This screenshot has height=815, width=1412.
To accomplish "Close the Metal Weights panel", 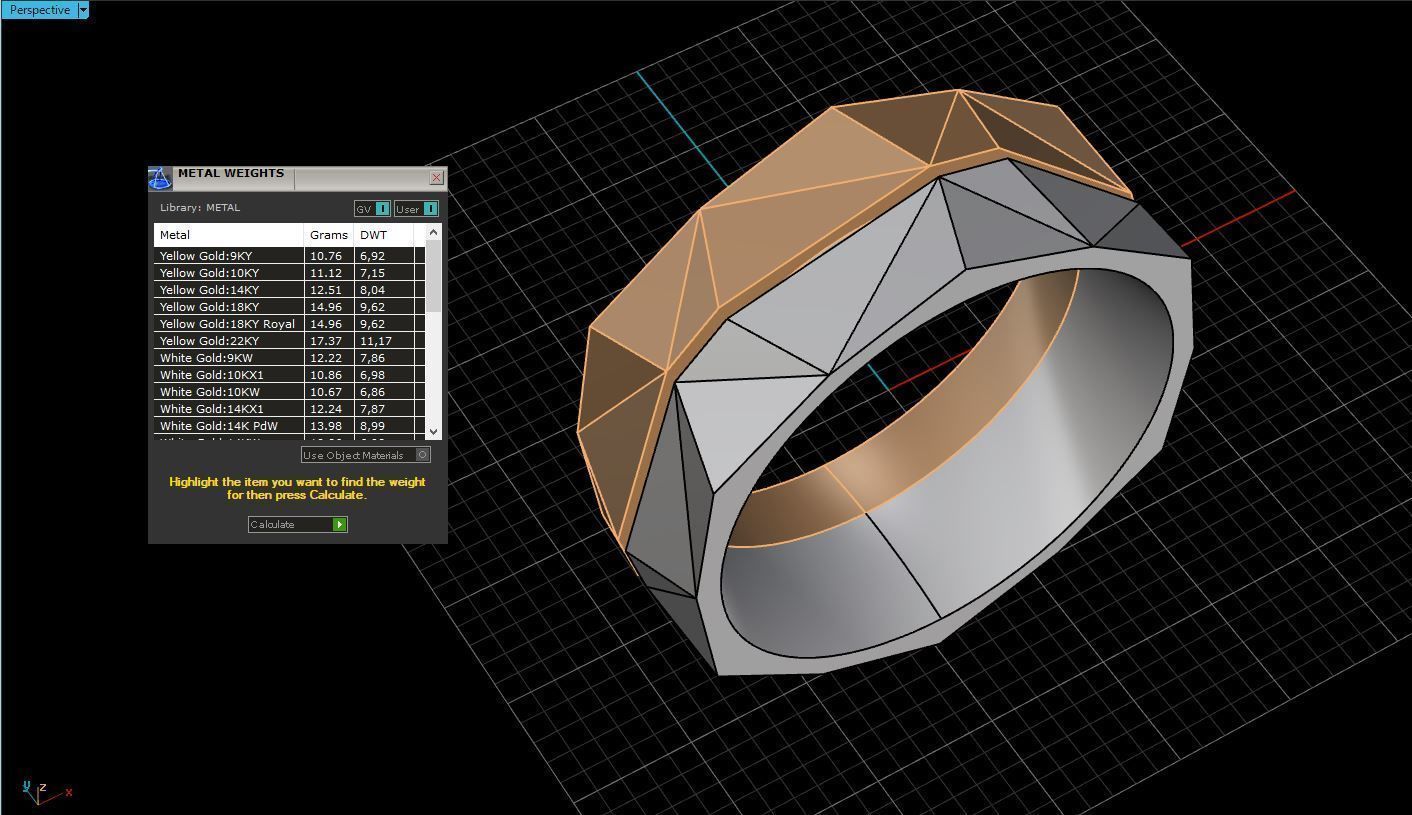I will 436,178.
